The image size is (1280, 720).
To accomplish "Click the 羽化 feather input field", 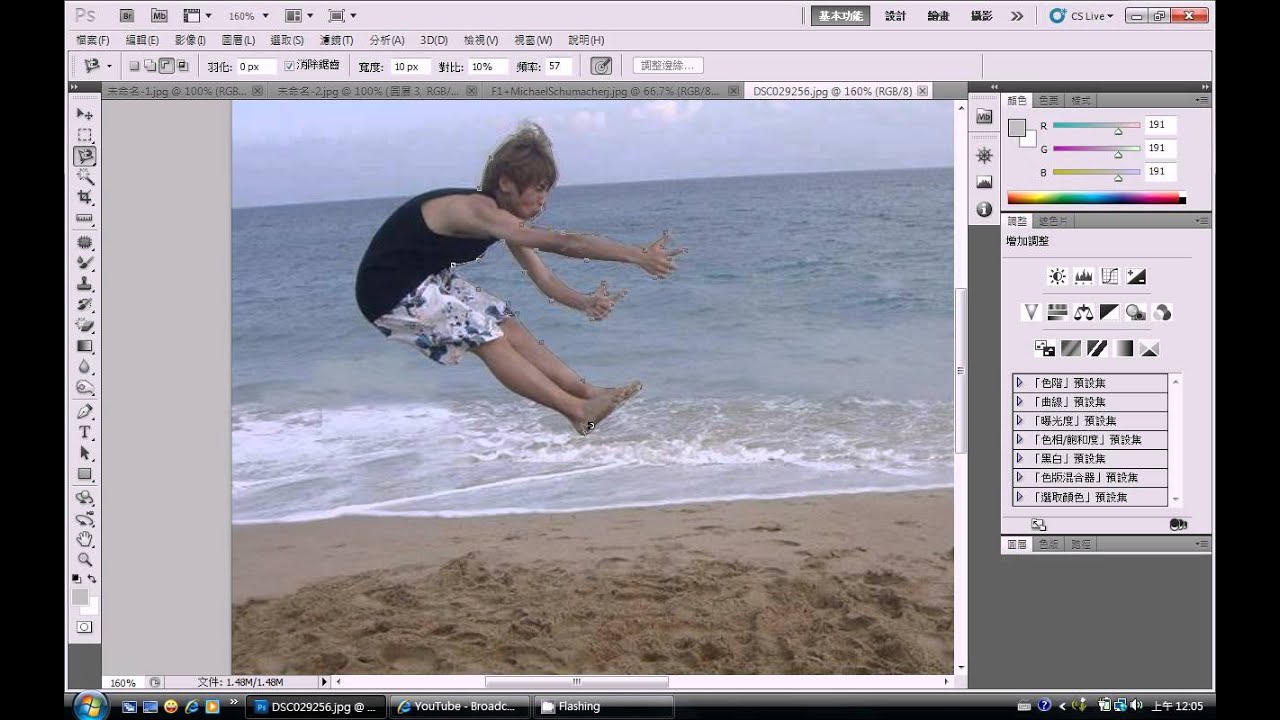I will (256, 66).
